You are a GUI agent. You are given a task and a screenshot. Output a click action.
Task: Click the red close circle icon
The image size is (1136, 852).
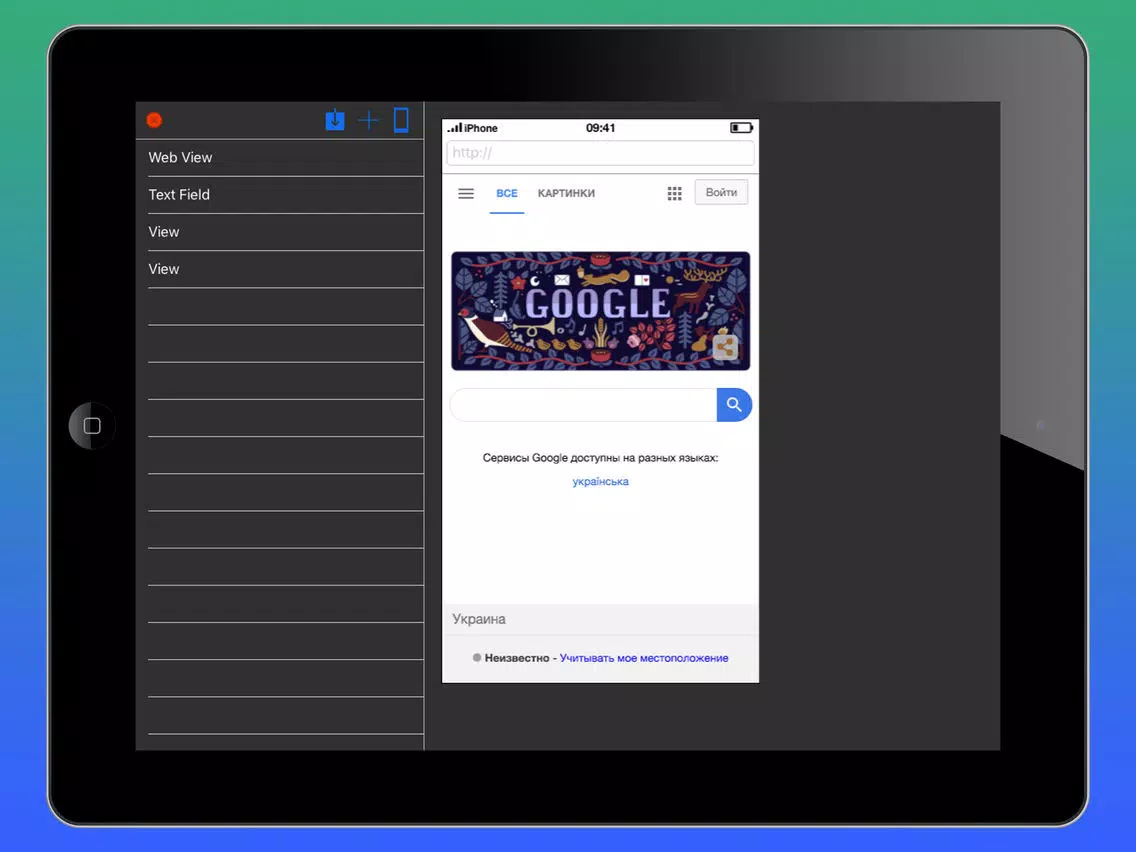pyautogui.click(x=154, y=120)
